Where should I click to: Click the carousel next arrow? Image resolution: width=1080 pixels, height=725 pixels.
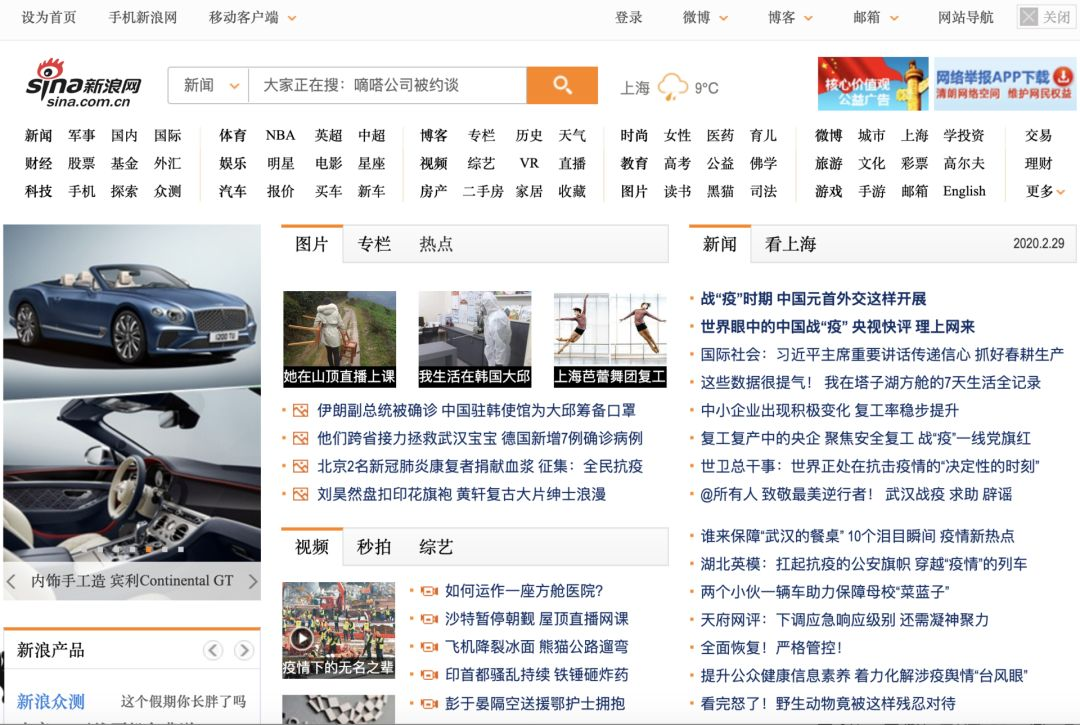tap(252, 581)
